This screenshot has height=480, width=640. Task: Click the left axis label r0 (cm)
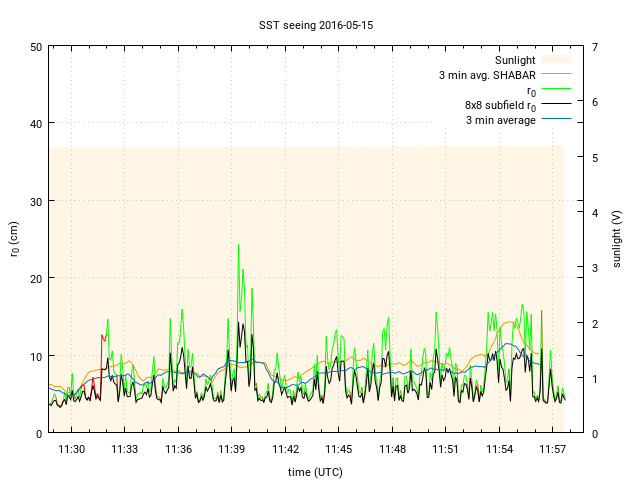(15, 239)
